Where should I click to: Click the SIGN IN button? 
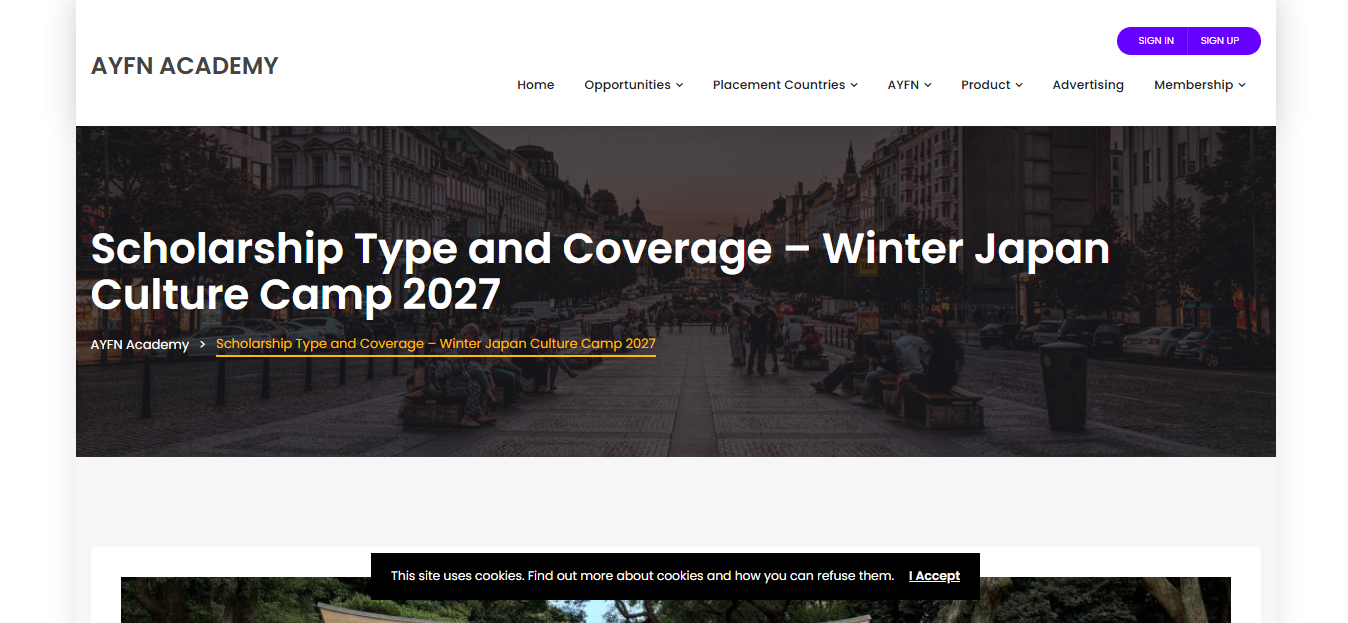[x=1155, y=41]
